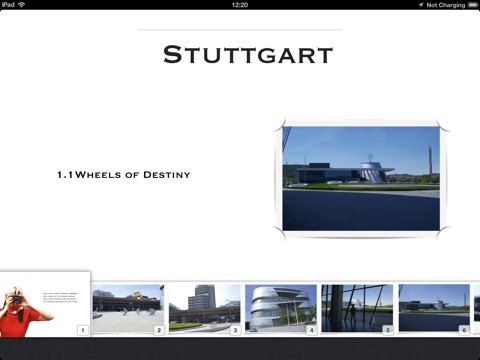Jump to page 3 thumbnail
The width and height of the screenshot is (480, 360).
point(205,309)
